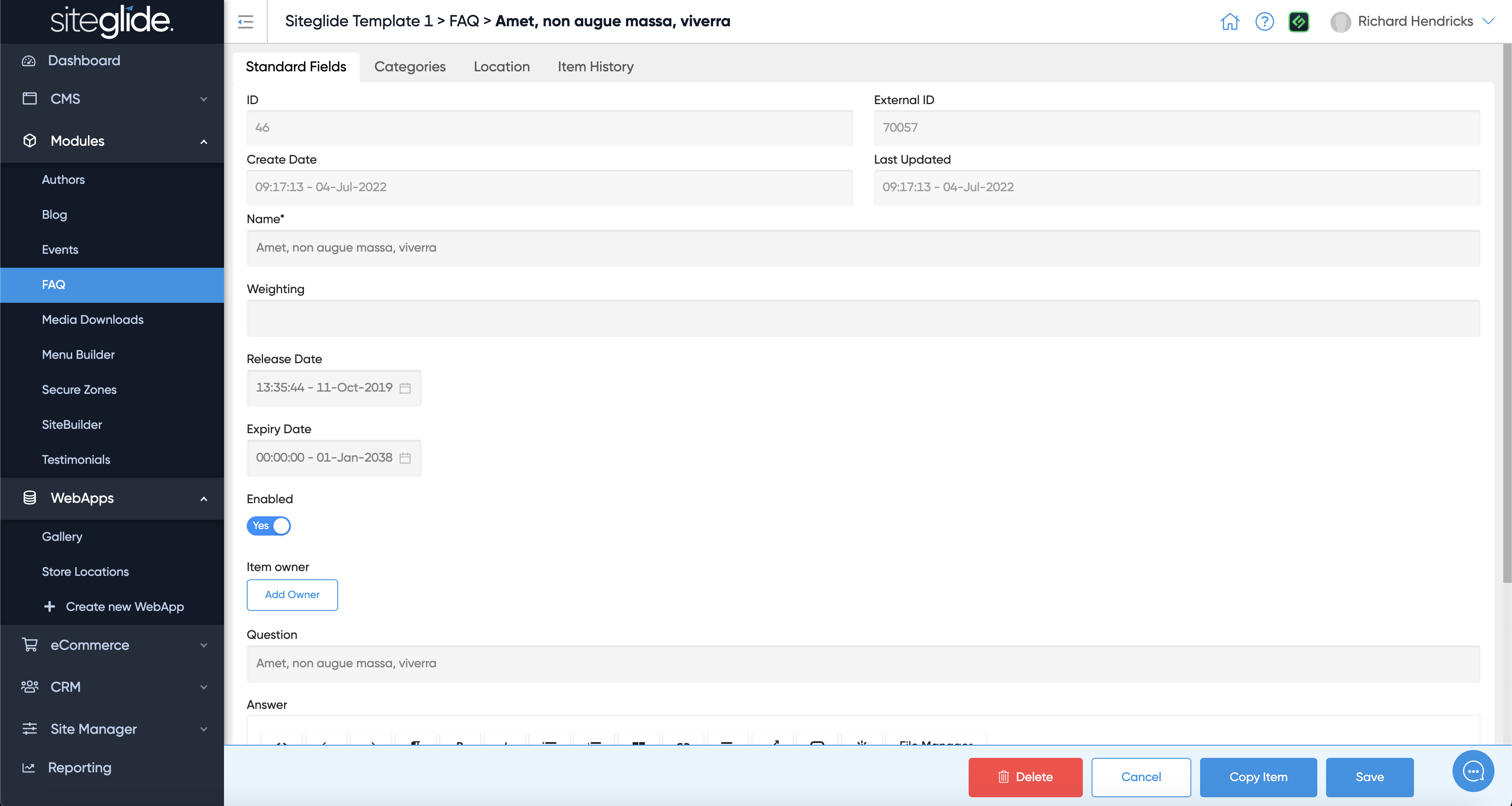Click the Dashboard gauge icon

coord(29,60)
